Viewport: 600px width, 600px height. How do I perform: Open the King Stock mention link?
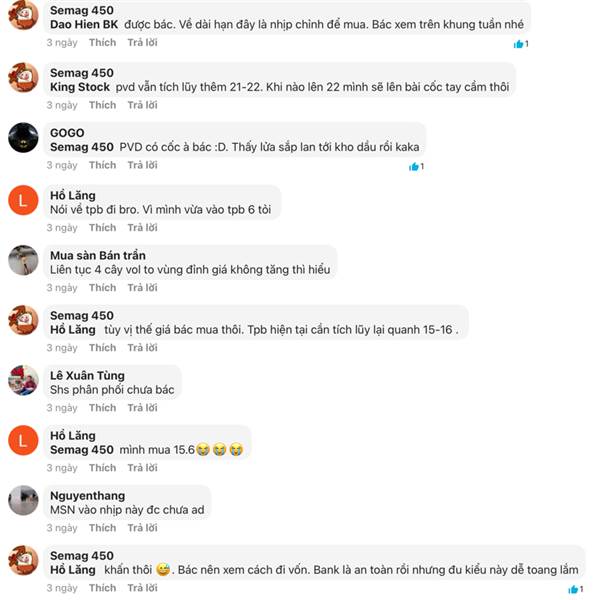coord(80,87)
